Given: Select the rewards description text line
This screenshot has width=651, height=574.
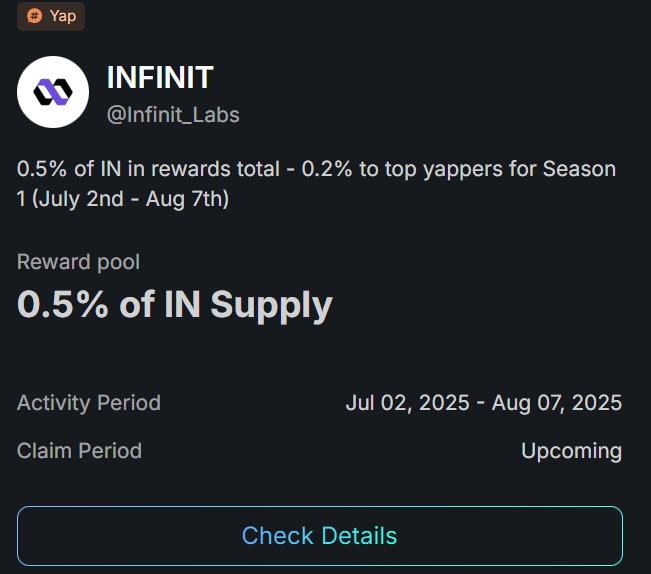Looking at the screenshot, I should pos(316,183).
